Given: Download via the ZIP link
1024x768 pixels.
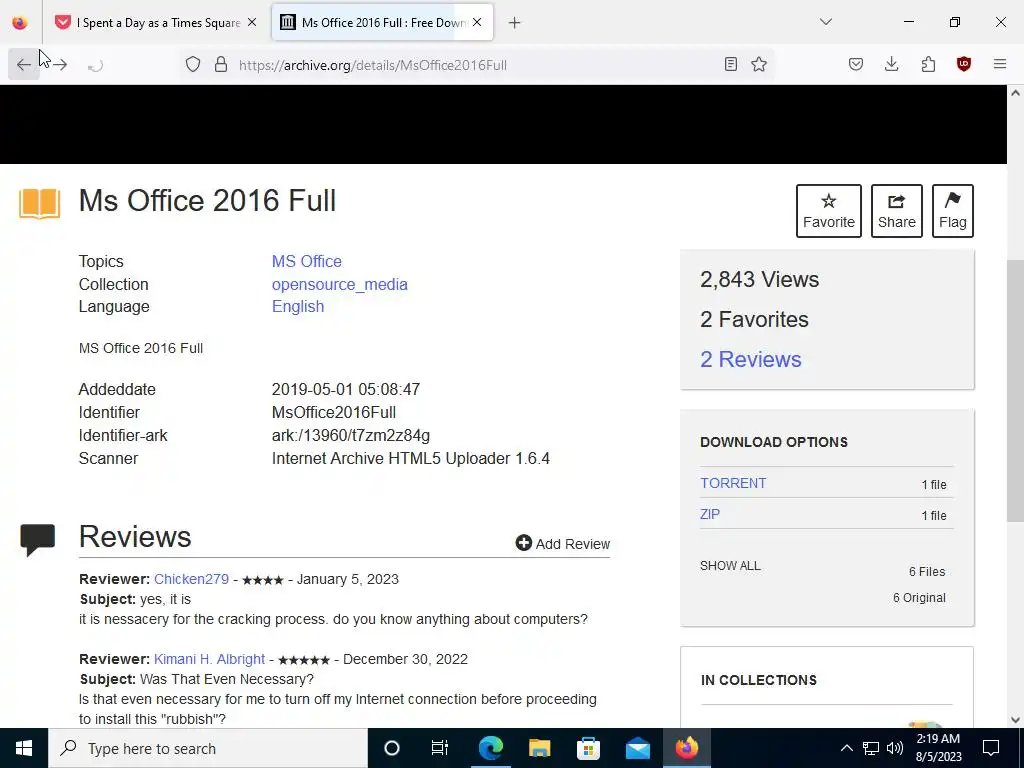Looking at the screenshot, I should [710, 514].
